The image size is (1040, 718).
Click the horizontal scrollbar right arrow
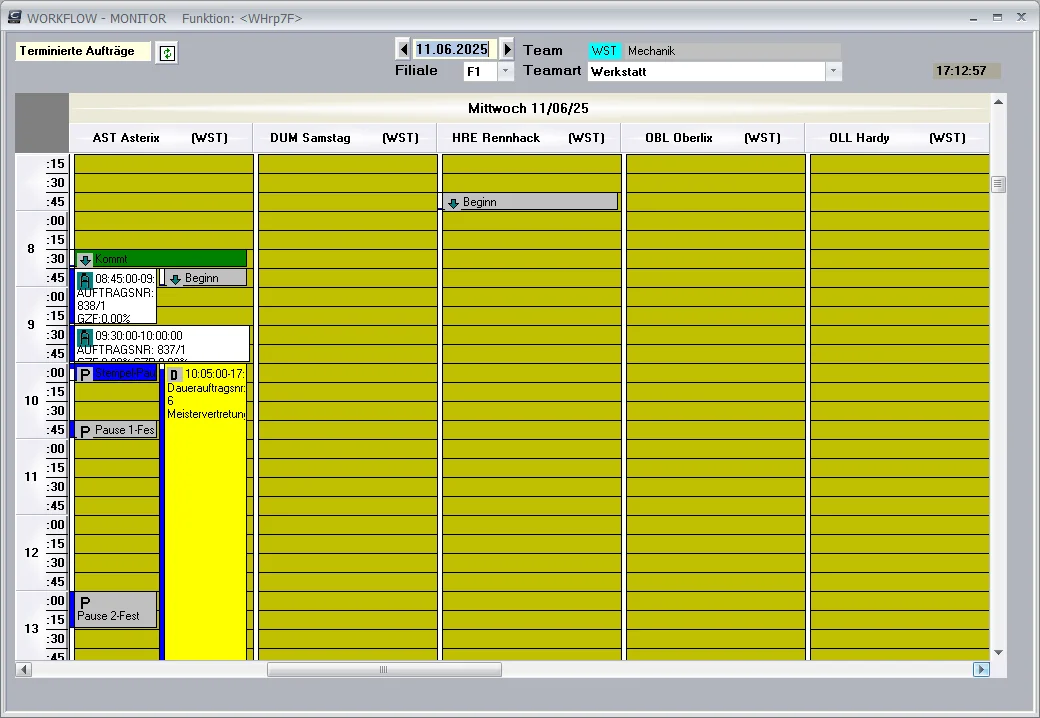[x=981, y=670]
